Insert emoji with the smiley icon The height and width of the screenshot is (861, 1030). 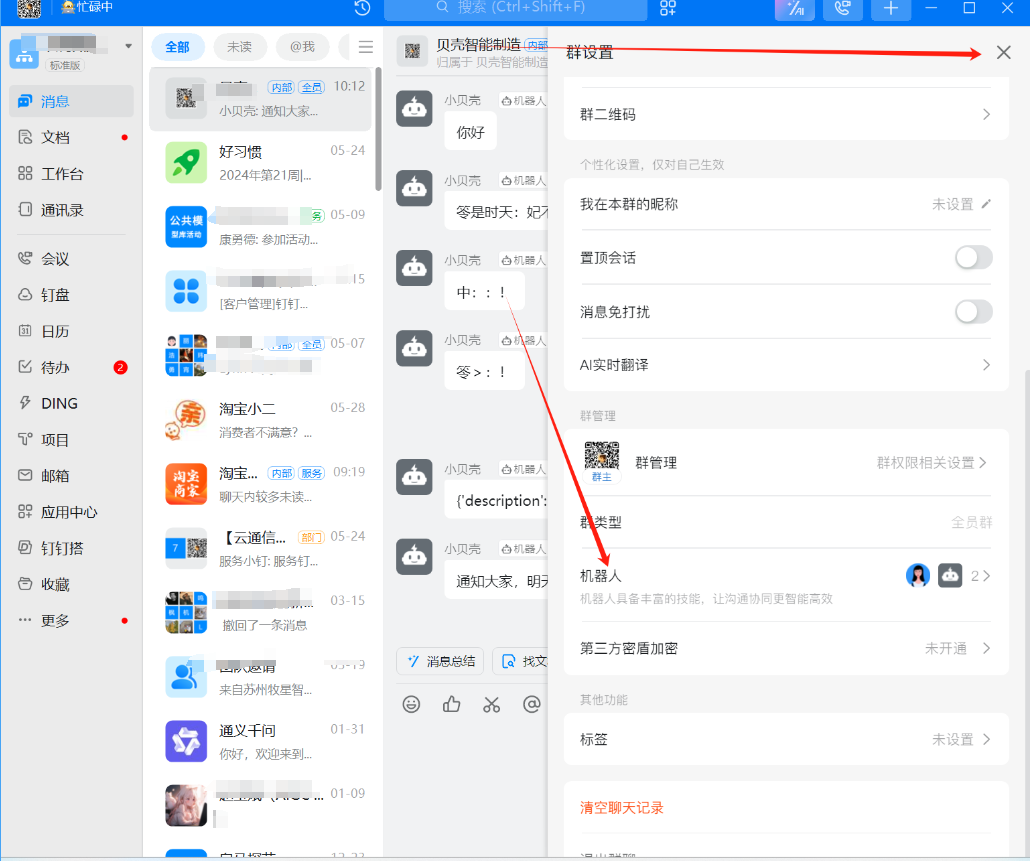tap(411, 705)
